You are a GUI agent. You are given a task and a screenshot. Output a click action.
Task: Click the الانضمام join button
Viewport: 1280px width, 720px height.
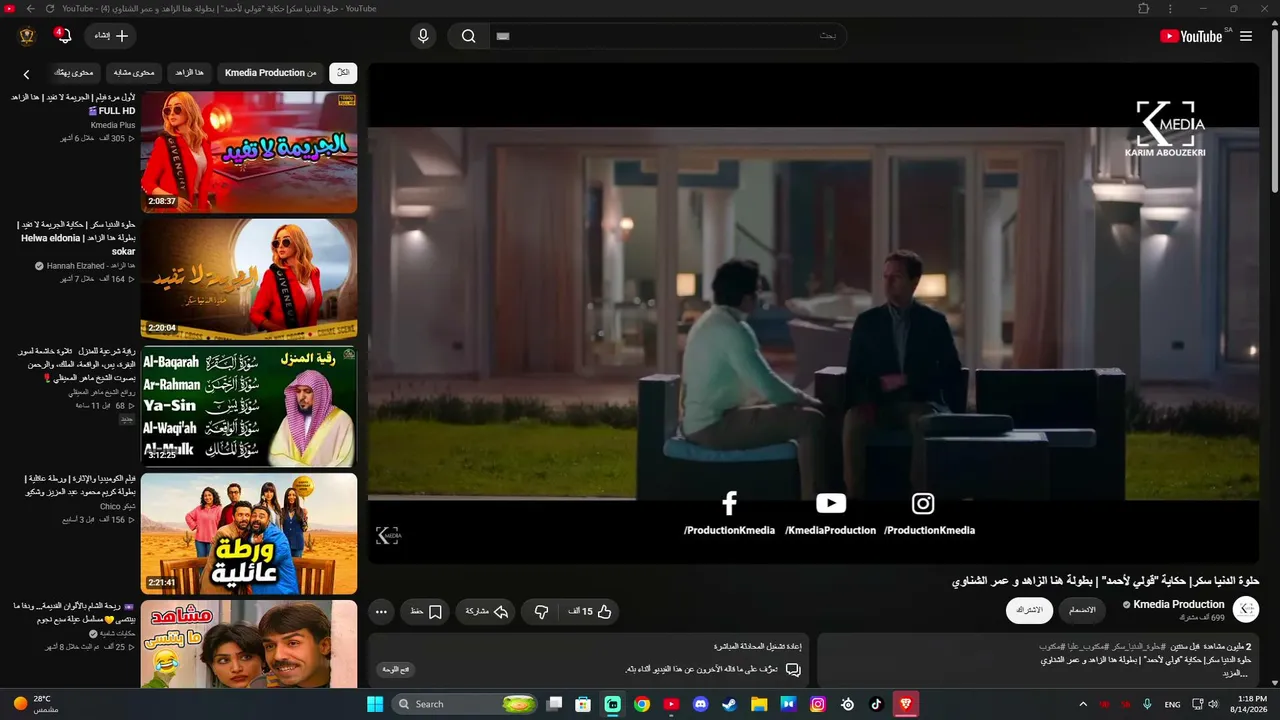click(1082, 610)
